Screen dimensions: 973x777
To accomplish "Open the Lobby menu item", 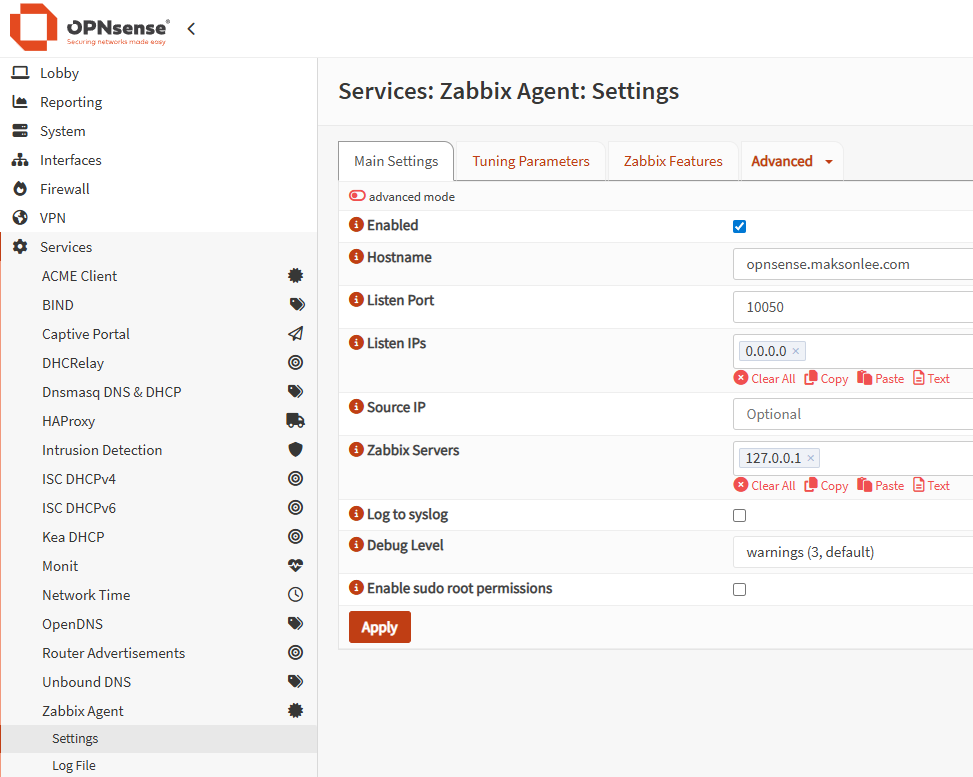I will pyautogui.click(x=158, y=73).
